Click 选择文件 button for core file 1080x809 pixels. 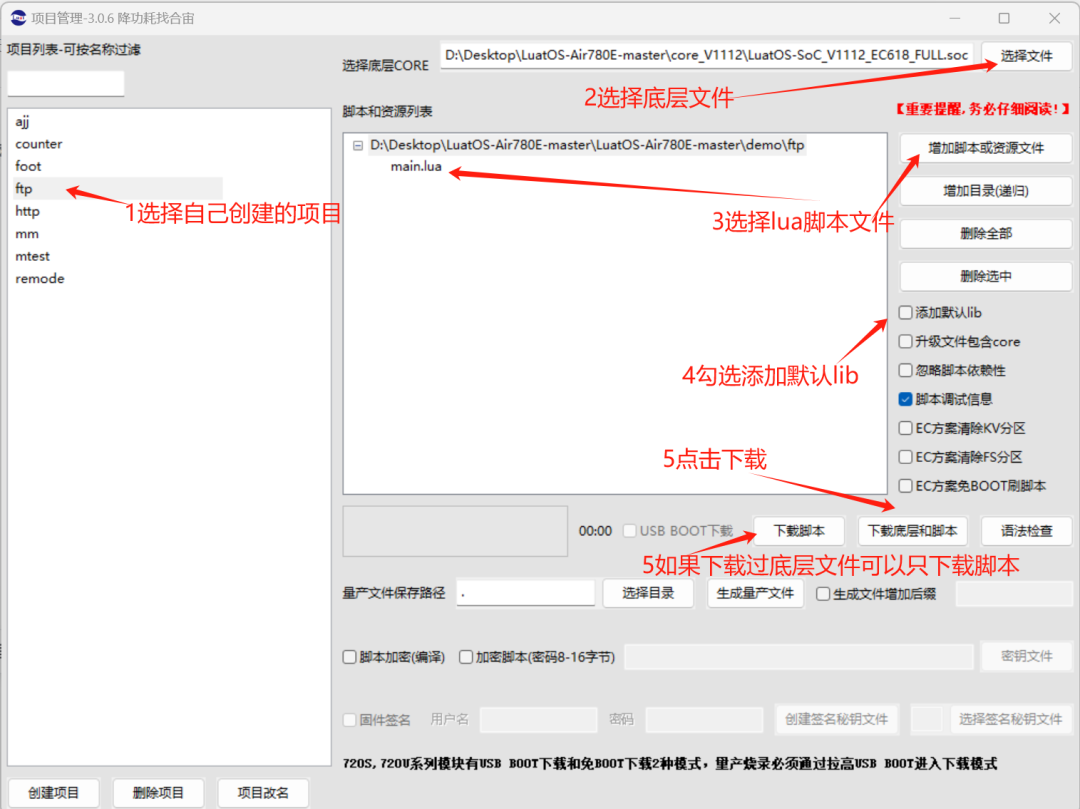click(1026, 56)
